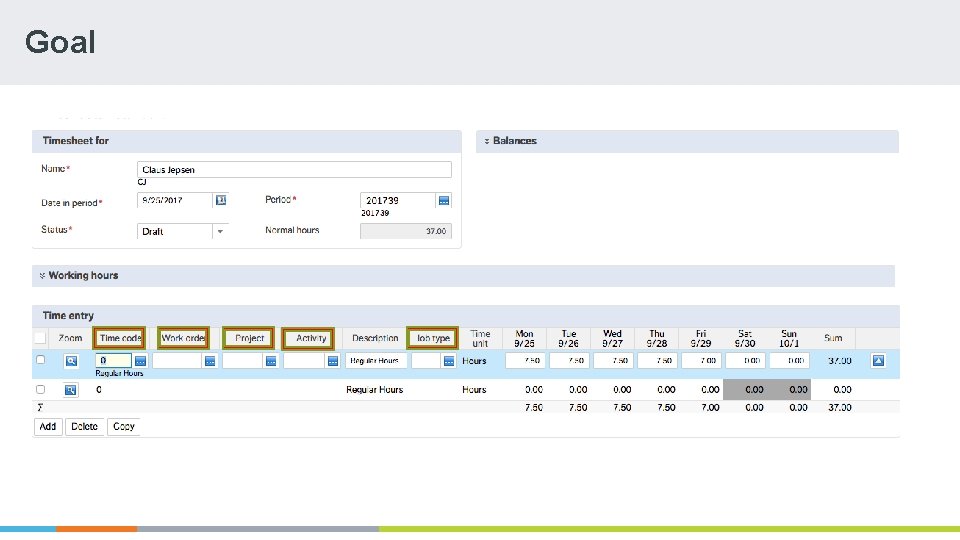Zoom into the second Regular Hours row
This screenshot has height=540, width=960.
[71, 389]
